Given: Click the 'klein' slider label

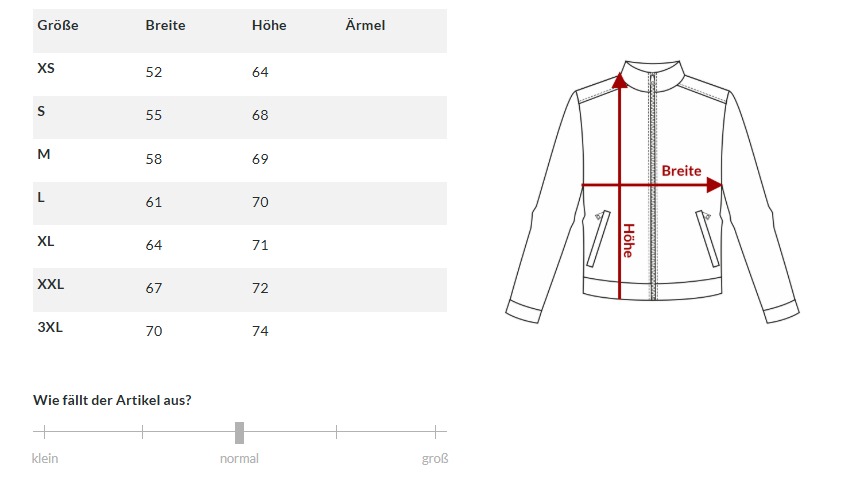Looking at the screenshot, I should pyautogui.click(x=45, y=459).
